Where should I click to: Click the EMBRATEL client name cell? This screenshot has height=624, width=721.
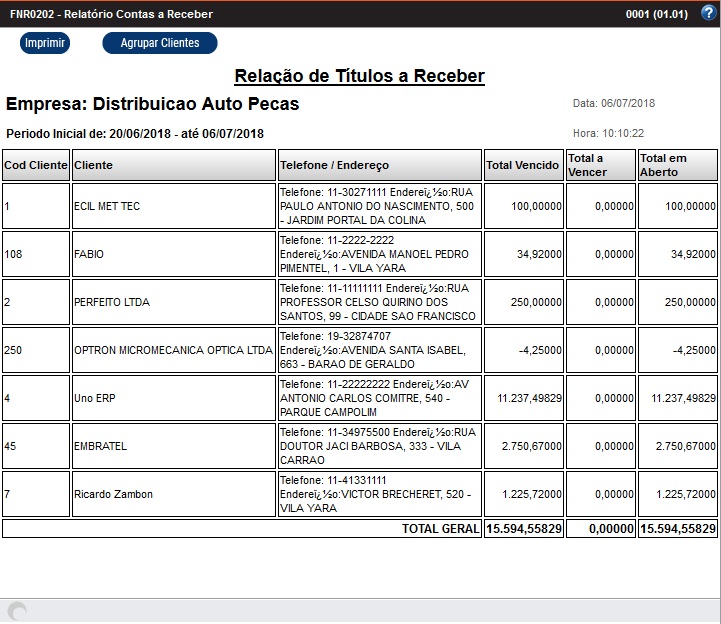[173, 446]
